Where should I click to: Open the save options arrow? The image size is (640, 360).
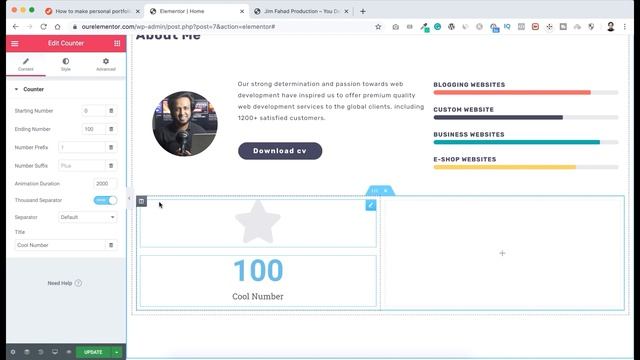(117, 352)
